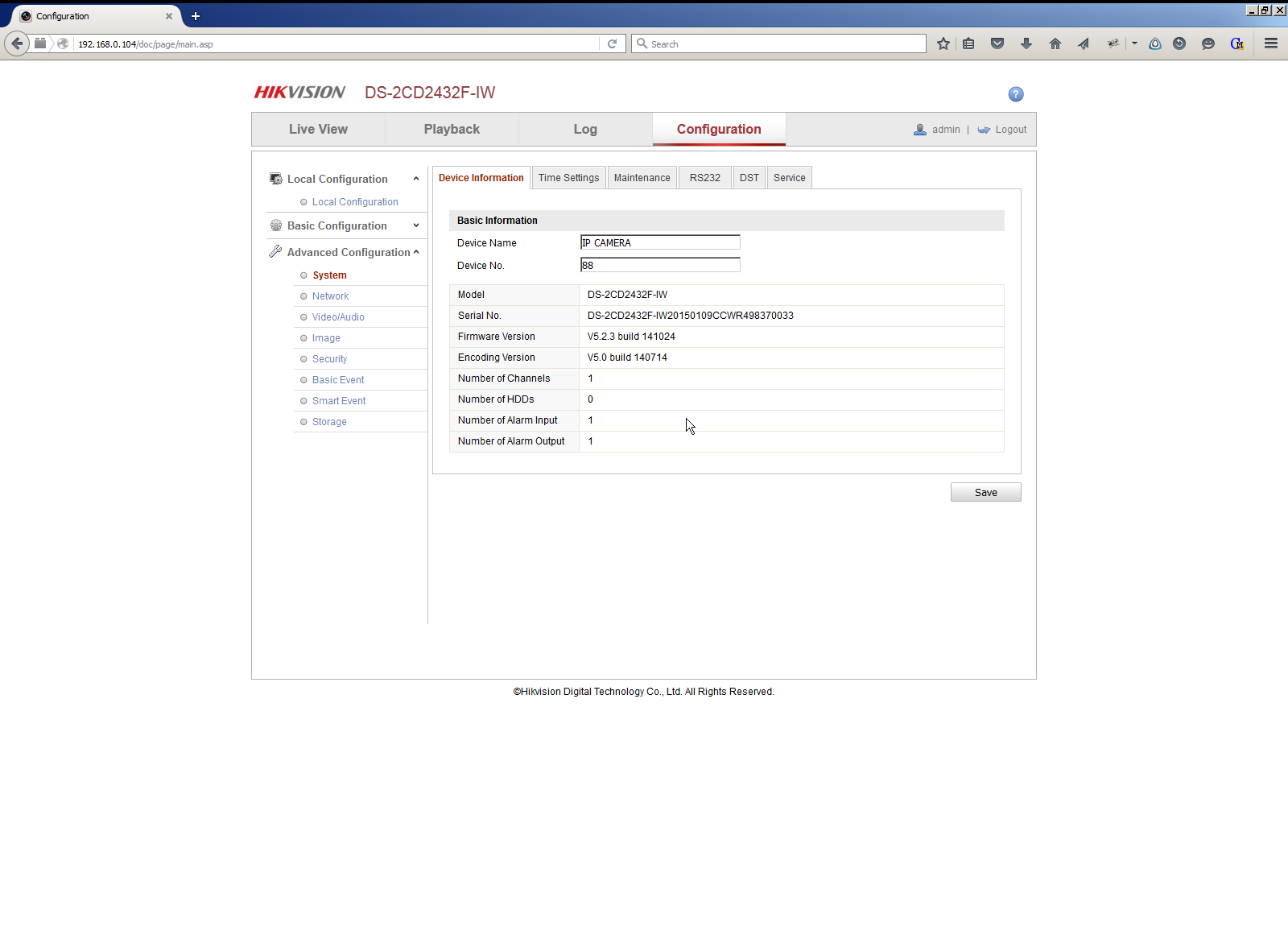Click the Basic Configuration gear icon

click(x=276, y=225)
